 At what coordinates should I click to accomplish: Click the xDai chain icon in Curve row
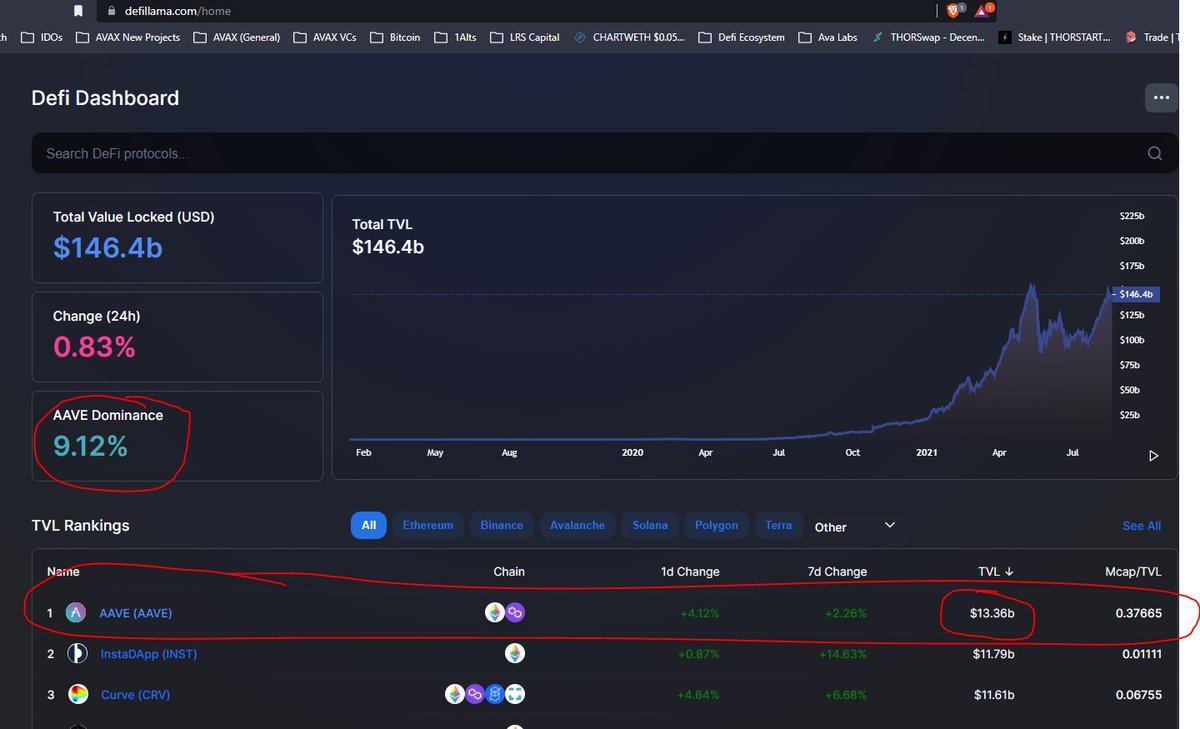click(515, 694)
